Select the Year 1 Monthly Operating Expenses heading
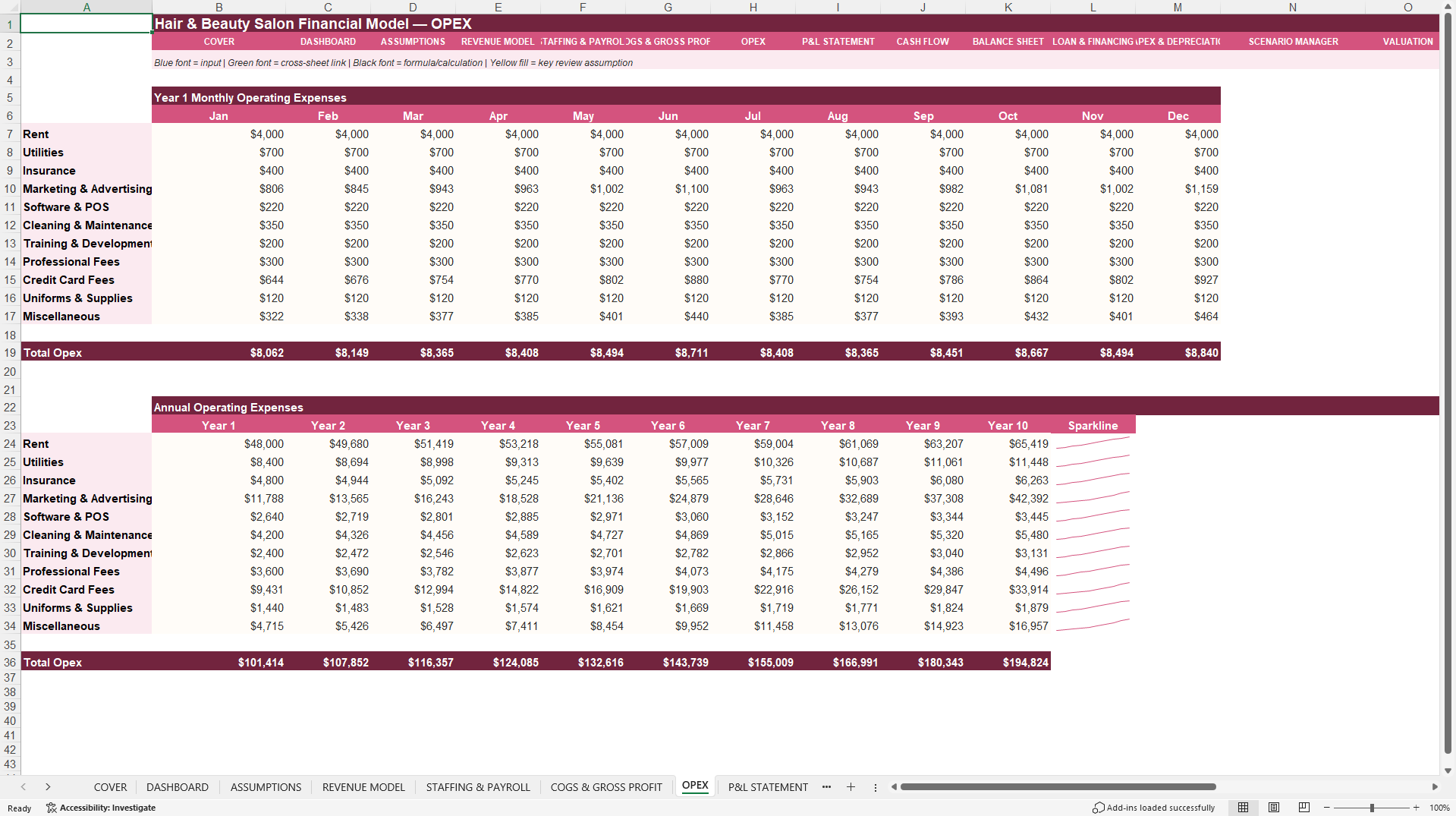The height and width of the screenshot is (816, 1456). (250, 97)
